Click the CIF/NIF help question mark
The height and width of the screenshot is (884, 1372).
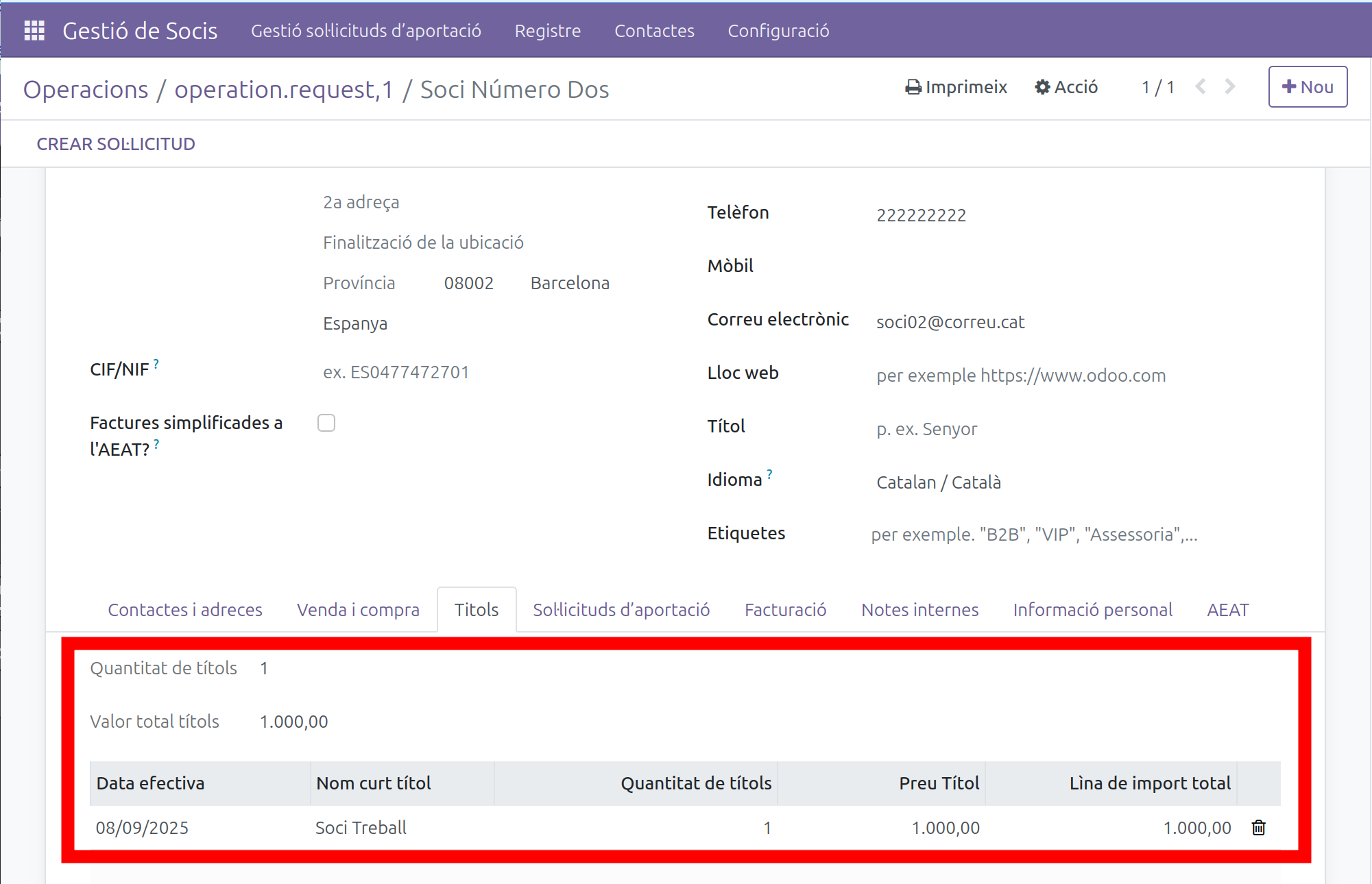(156, 364)
